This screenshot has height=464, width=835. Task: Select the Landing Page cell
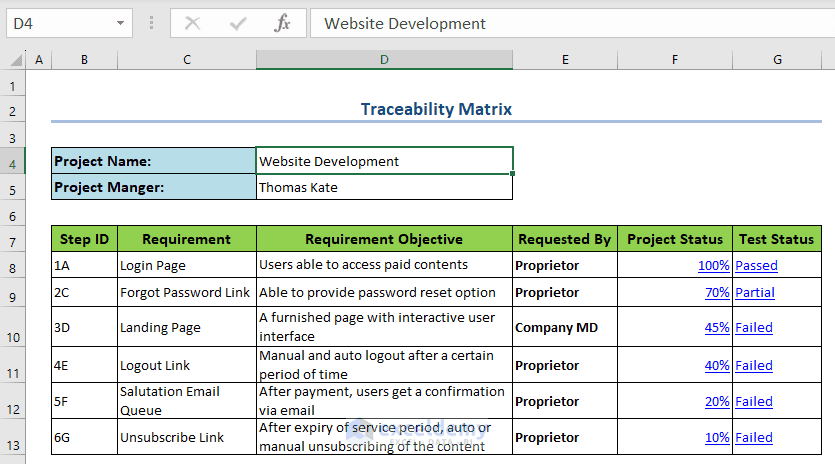point(187,327)
